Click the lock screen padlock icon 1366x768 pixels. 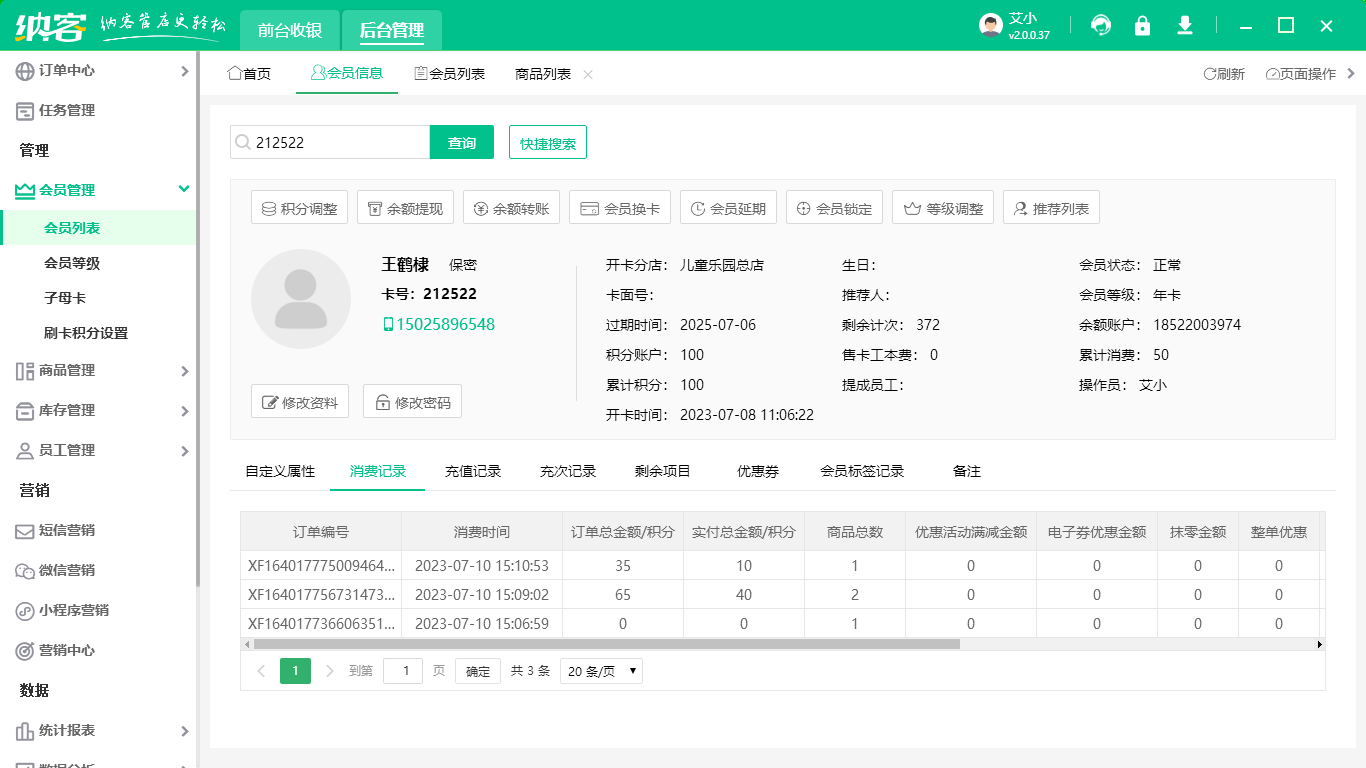[1142, 26]
